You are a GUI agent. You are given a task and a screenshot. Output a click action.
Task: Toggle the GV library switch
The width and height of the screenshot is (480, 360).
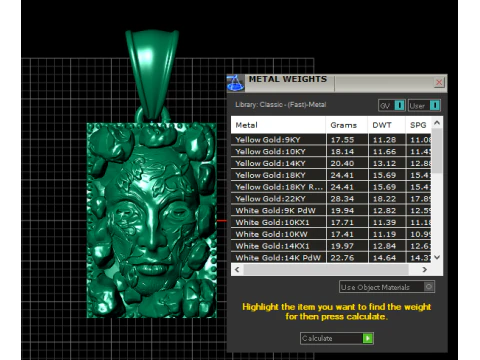[x=392, y=106]
